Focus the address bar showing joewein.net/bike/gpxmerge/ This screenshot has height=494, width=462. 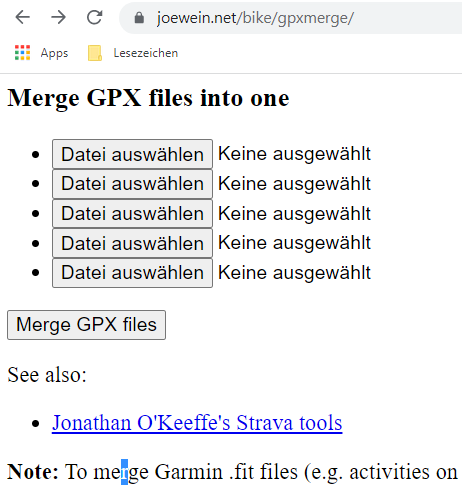[x=290, y=18]
